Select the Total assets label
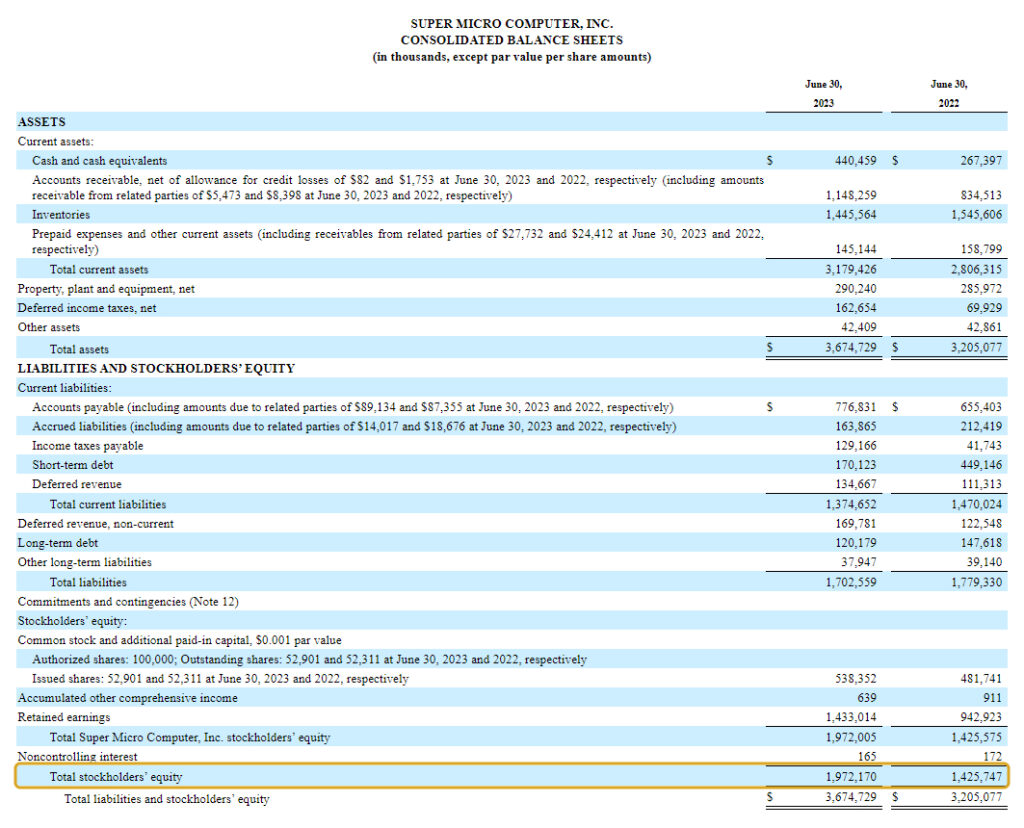 (x=79, y=349)
